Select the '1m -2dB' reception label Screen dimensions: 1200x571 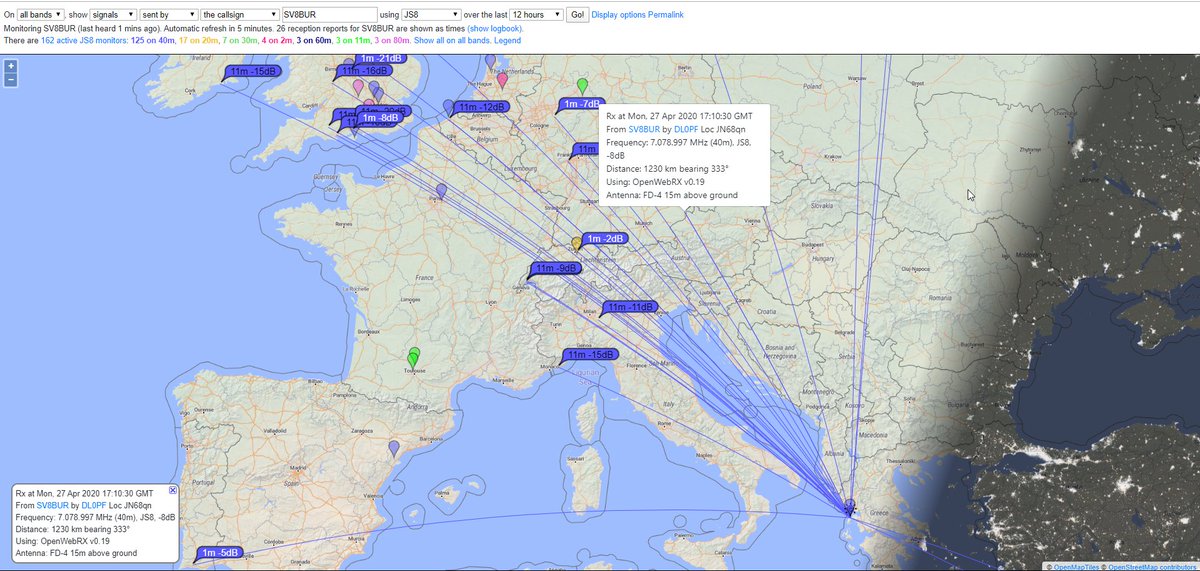click(x=603, y=239)
